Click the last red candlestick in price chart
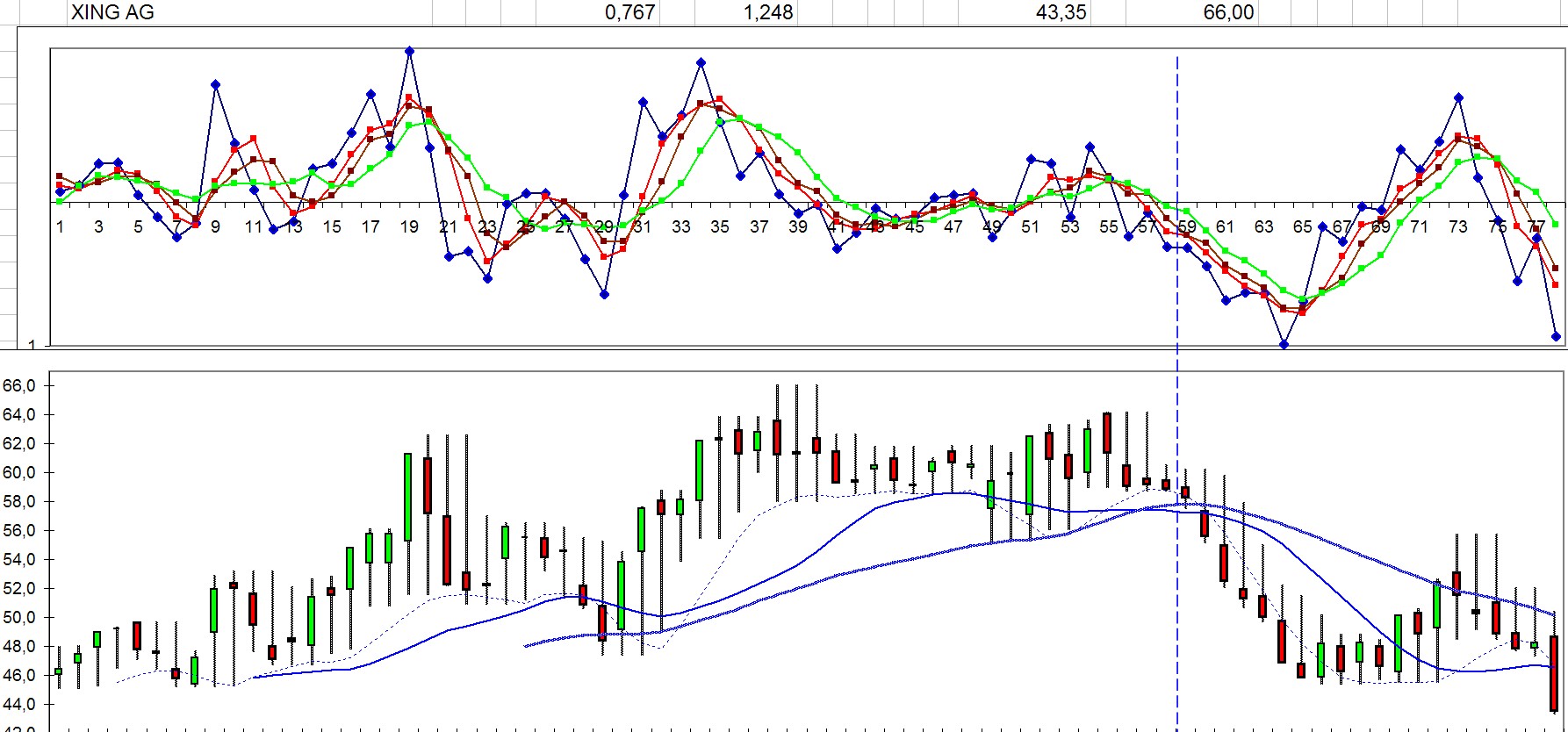 [1555, 673]
